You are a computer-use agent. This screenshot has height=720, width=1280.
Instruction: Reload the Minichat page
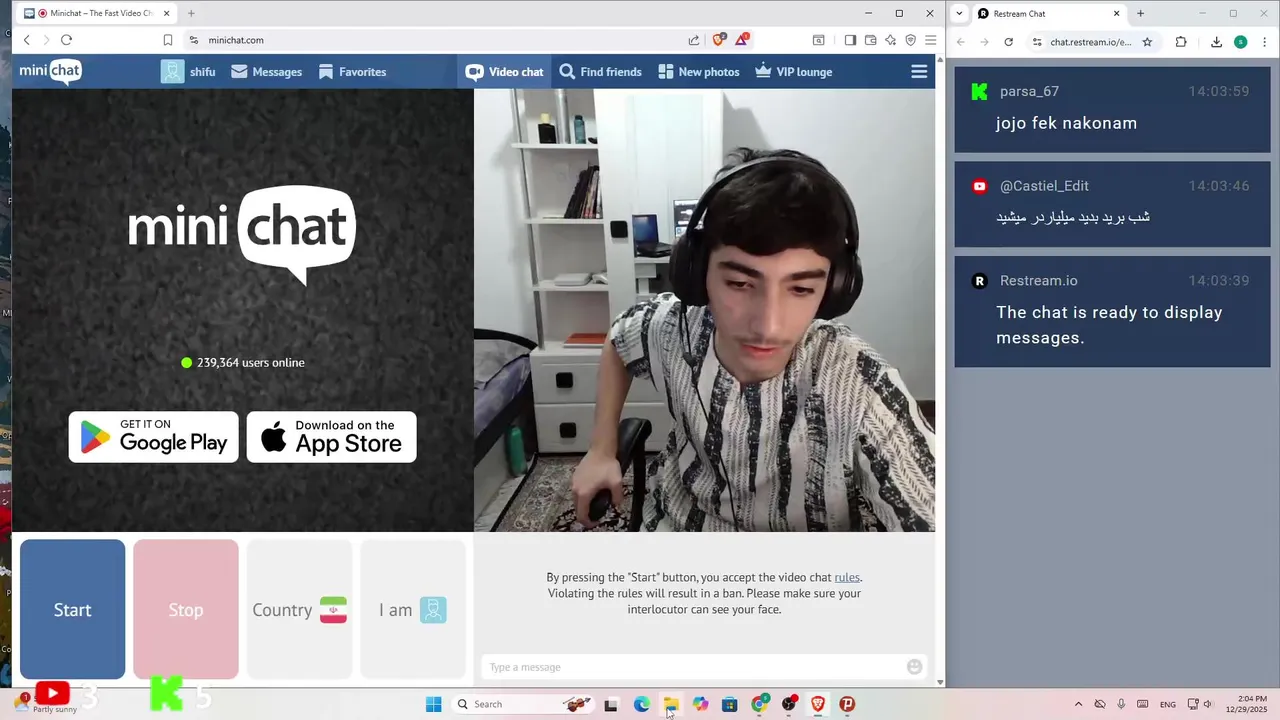tap(66, 40)
